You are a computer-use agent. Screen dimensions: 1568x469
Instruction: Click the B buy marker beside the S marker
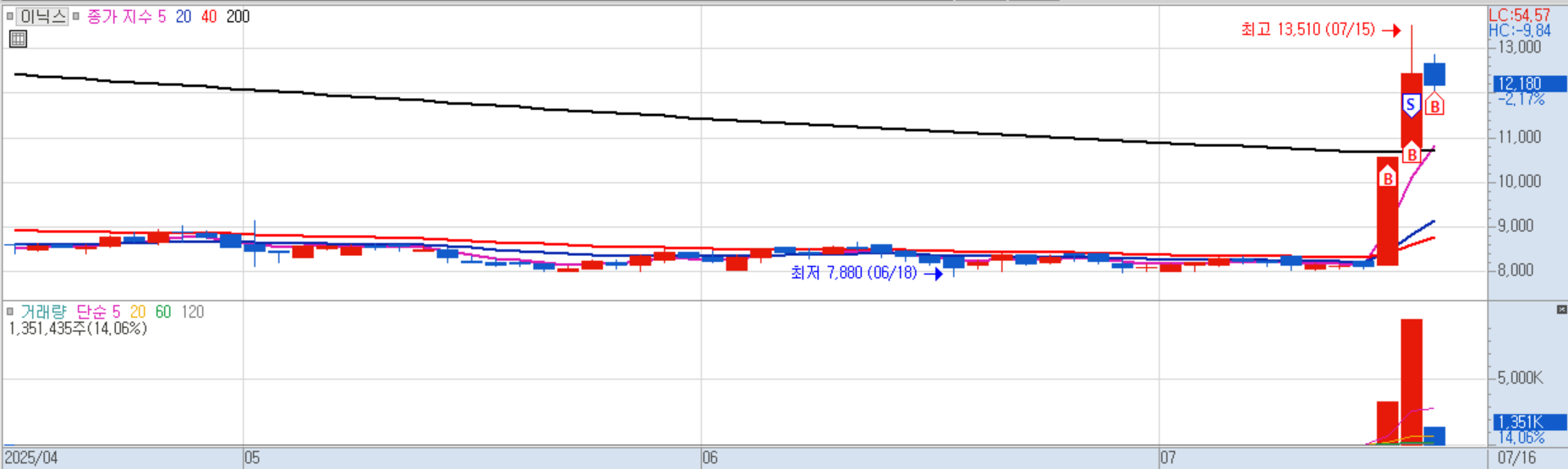tap(1434, 105)
